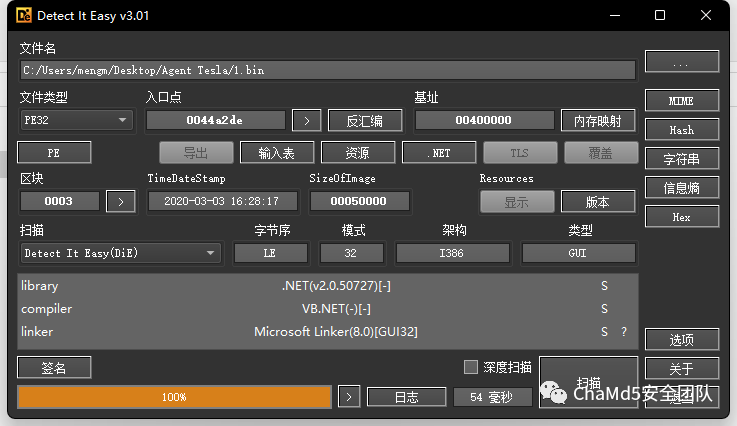
Task: Open the 信息熵 entropy viewer
Action: [x=682, y=188]
